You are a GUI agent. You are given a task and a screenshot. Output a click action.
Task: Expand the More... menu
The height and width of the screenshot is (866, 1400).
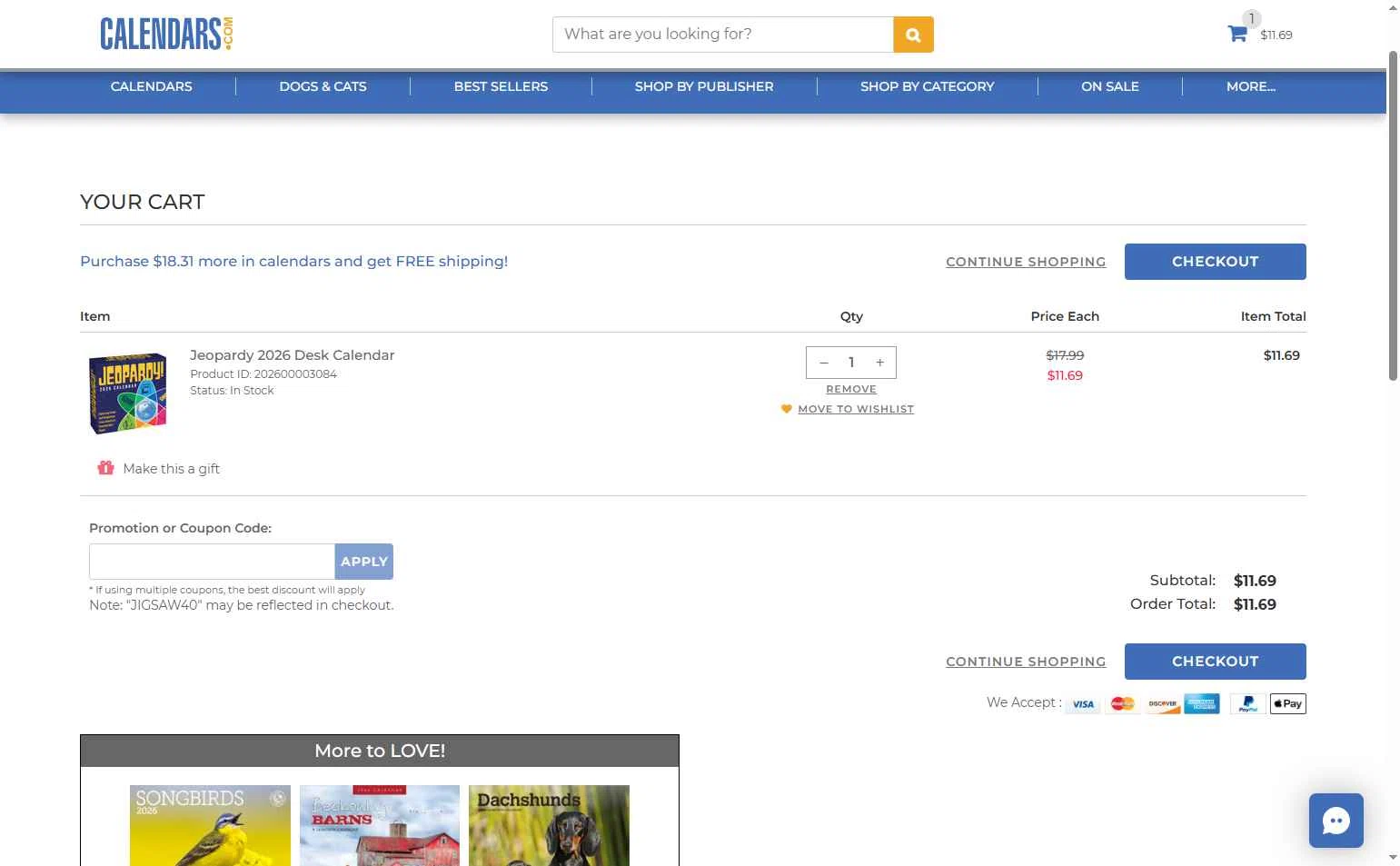[1251, 86]
